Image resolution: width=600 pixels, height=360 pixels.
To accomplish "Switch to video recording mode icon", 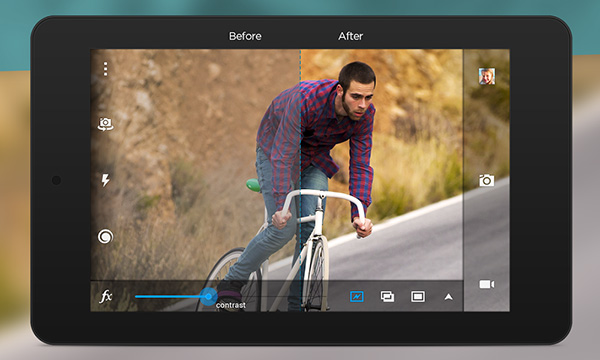I will (x=487, y=284).
